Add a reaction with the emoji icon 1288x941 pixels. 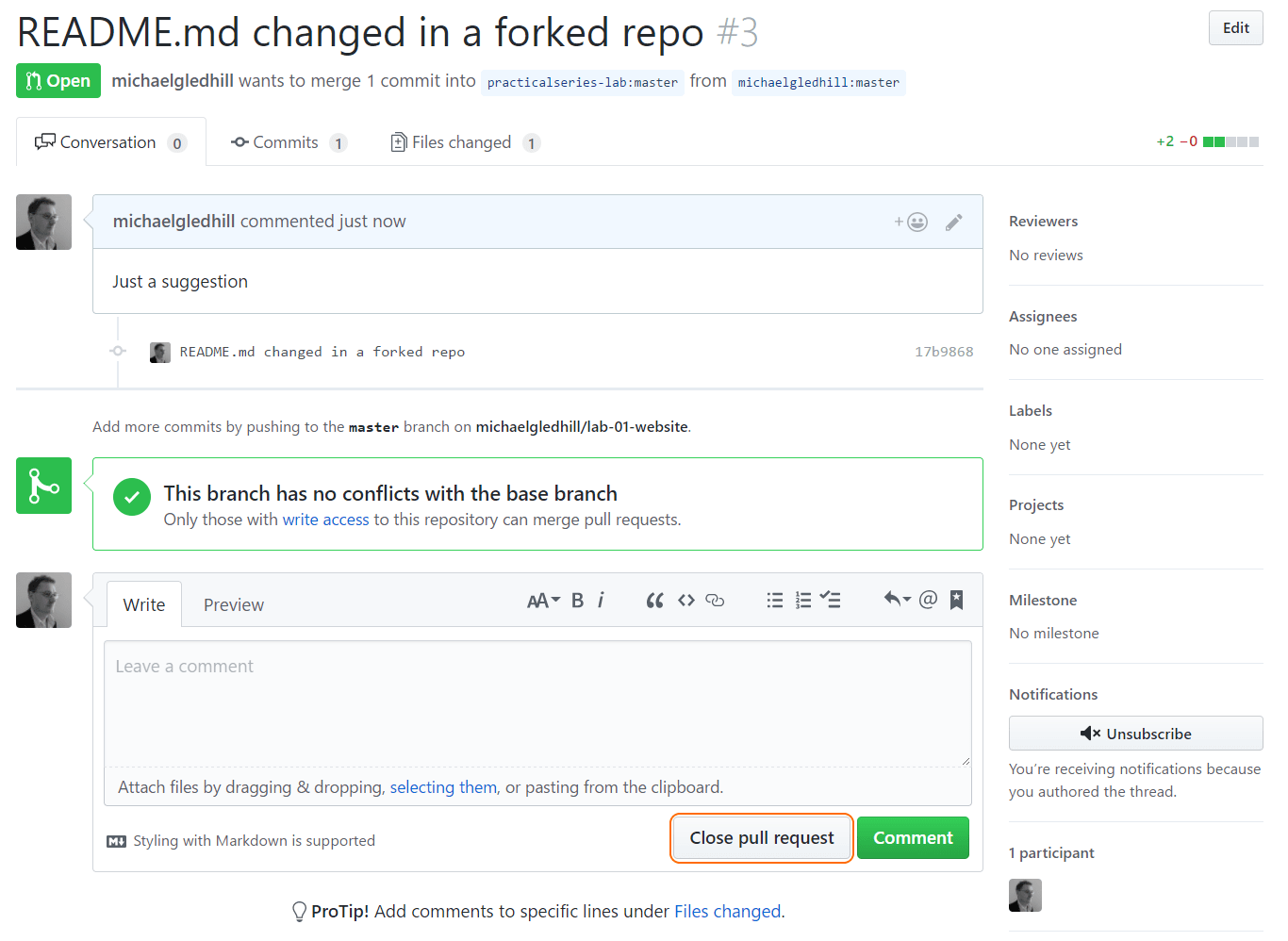911,222
